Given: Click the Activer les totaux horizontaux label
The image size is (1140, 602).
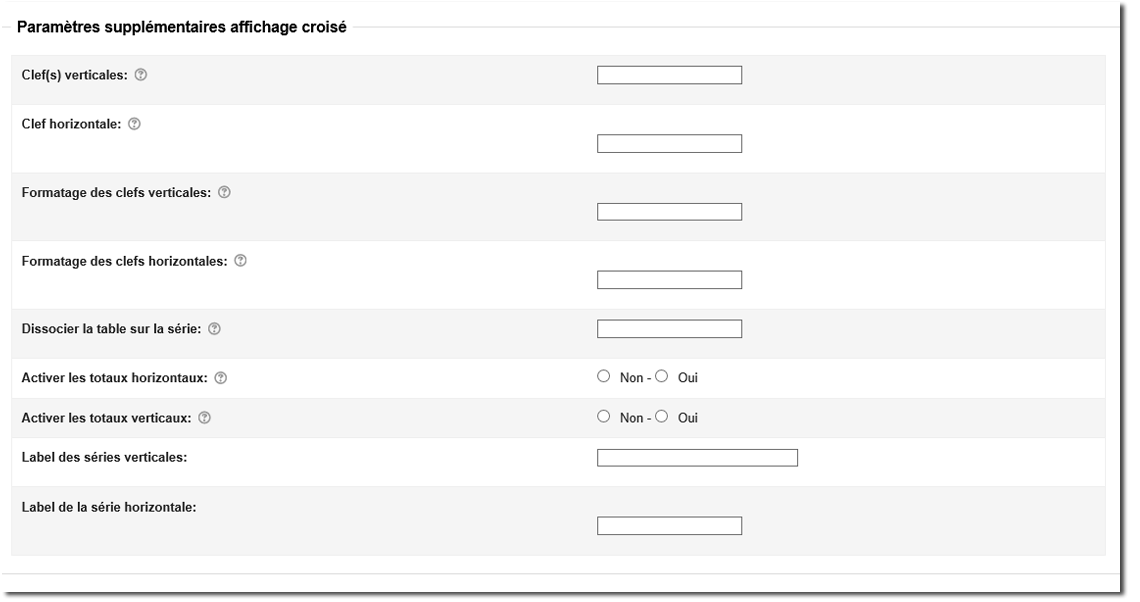Looking at the screenshot, I should pos(114,378).
